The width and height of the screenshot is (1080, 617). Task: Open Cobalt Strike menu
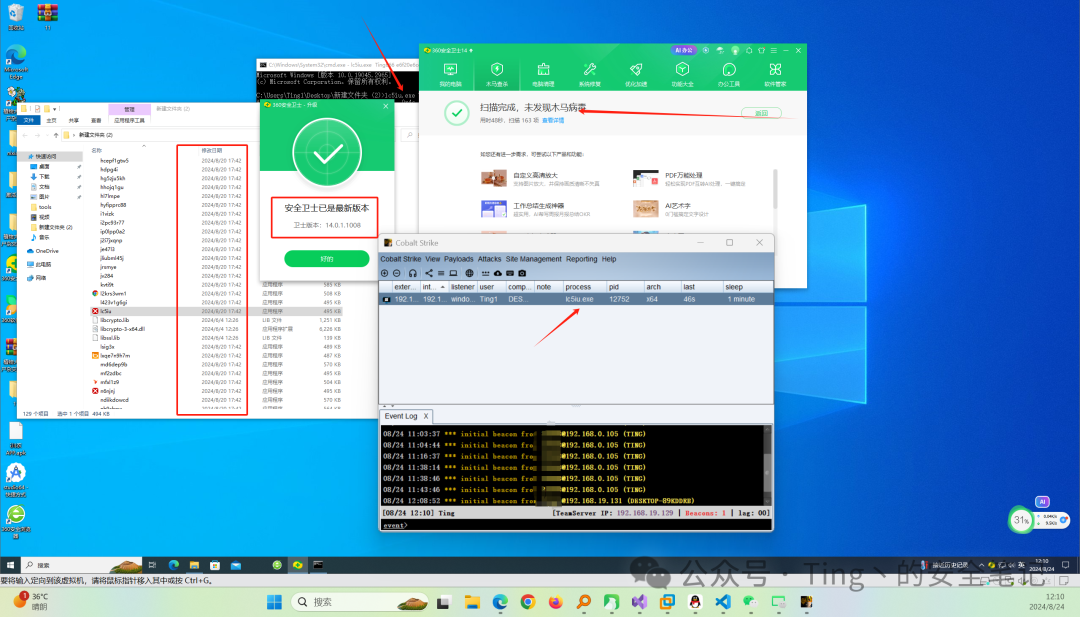point(401,259)
